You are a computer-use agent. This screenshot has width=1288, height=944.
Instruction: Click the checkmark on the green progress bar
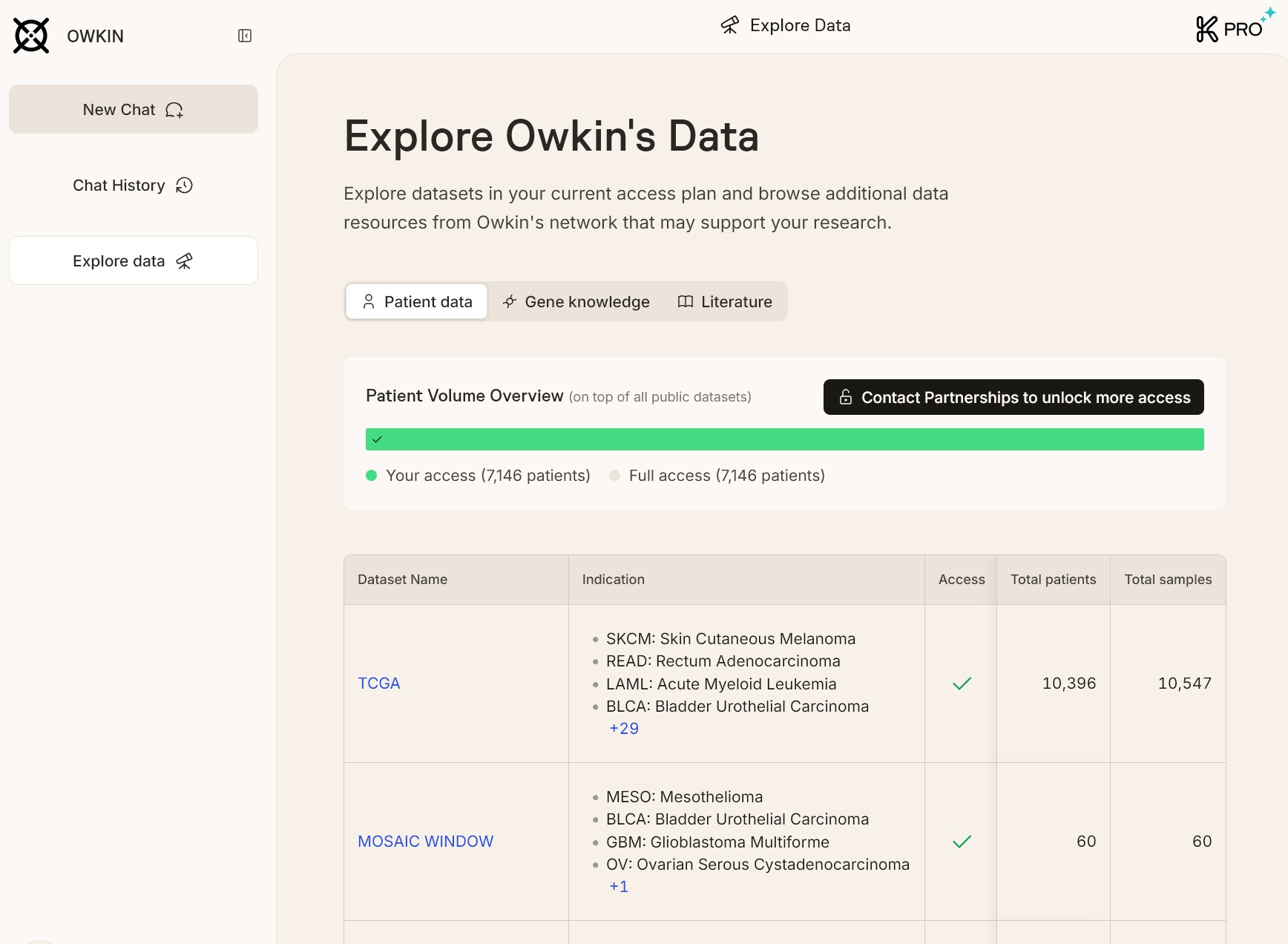(377, 439)
